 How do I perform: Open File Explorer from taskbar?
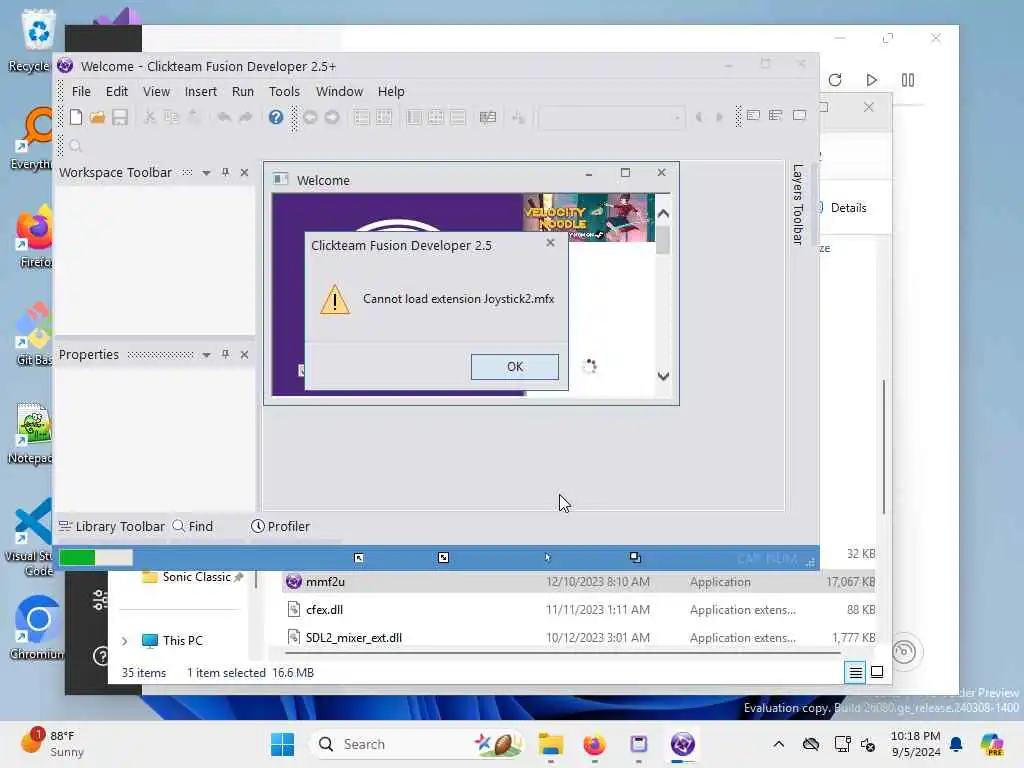pos(551,744)
